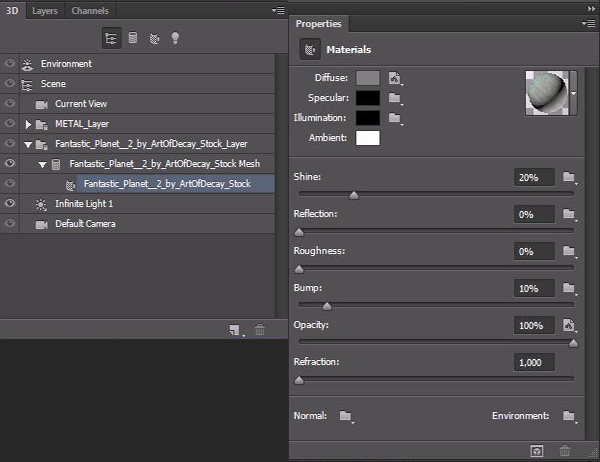Select the Default Camera item

tap(85, 224)
